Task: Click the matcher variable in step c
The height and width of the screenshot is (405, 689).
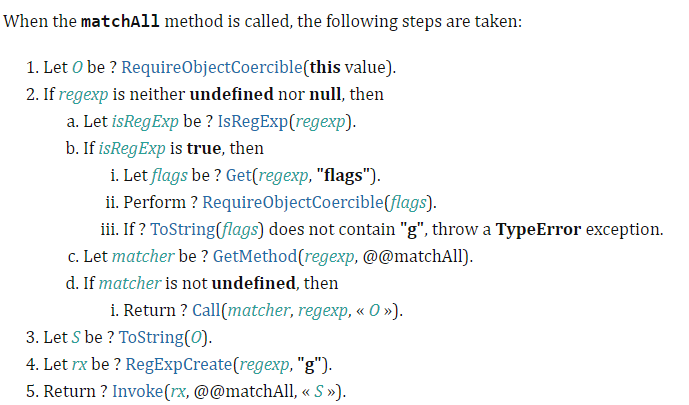Action: pos(143,256)
